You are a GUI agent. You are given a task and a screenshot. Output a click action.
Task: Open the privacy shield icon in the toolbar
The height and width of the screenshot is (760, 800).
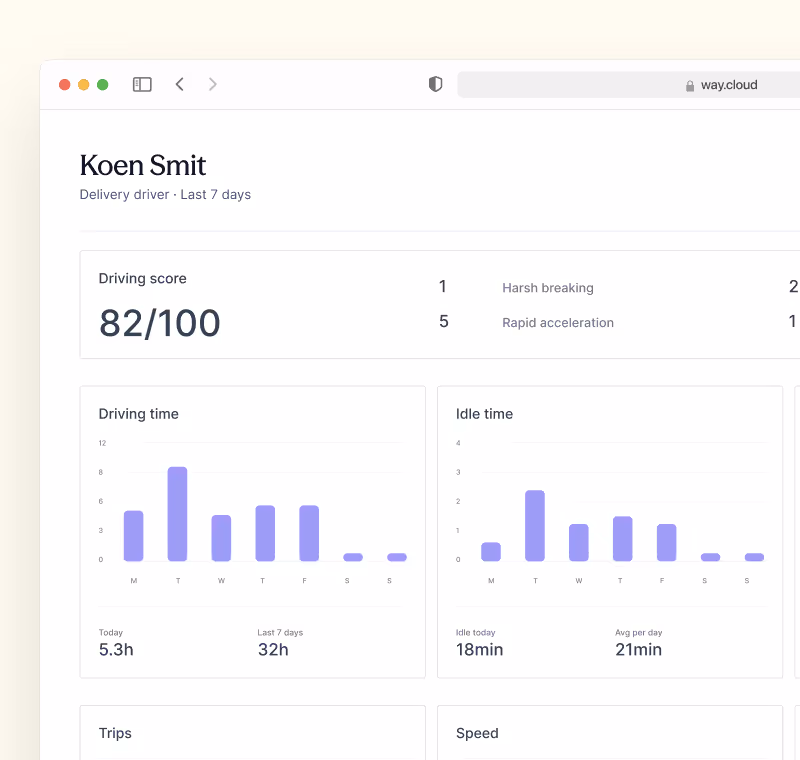click(x=435, y=84)
